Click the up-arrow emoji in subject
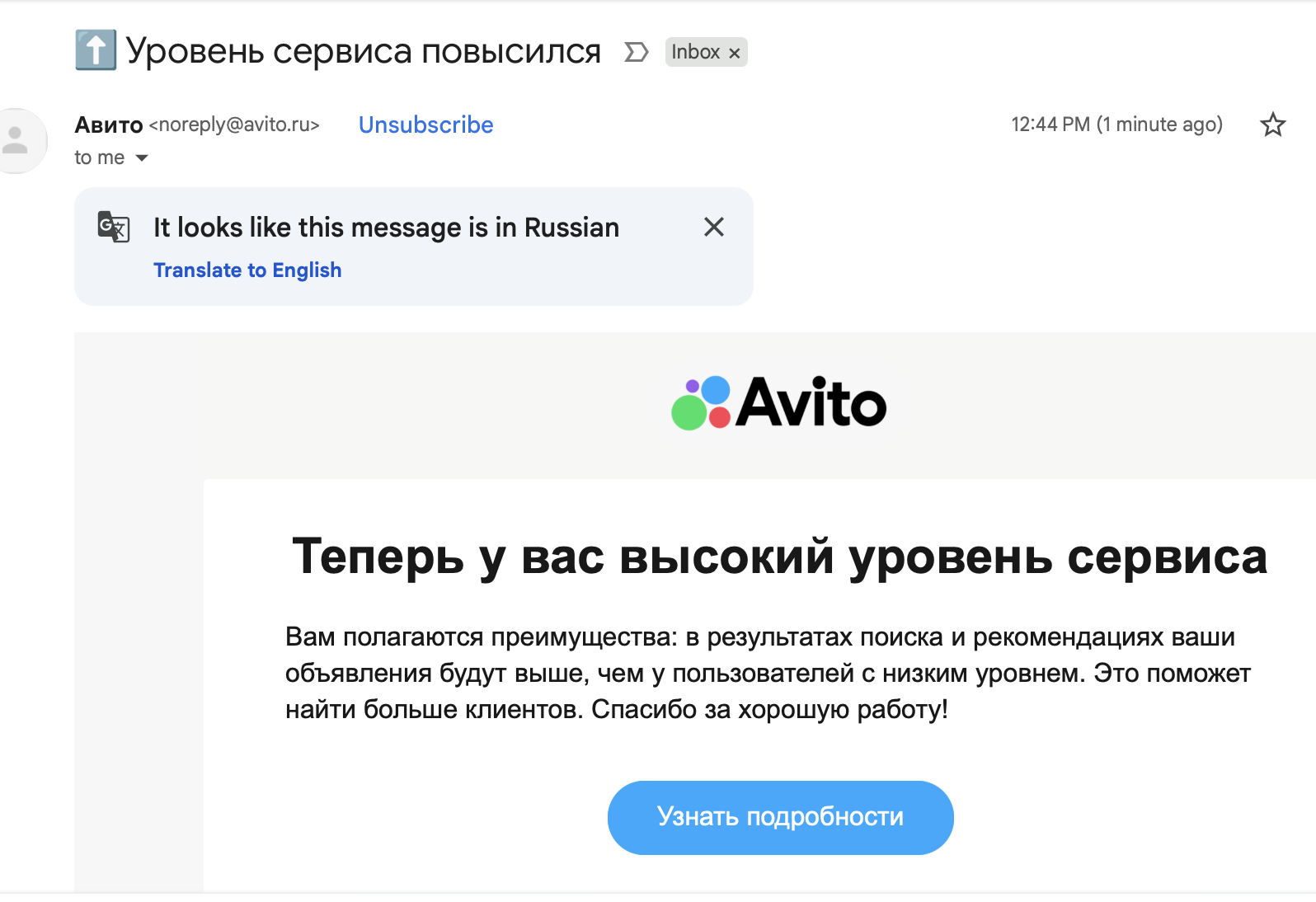This screenshot has height=902, width=1316. [96, 50]
